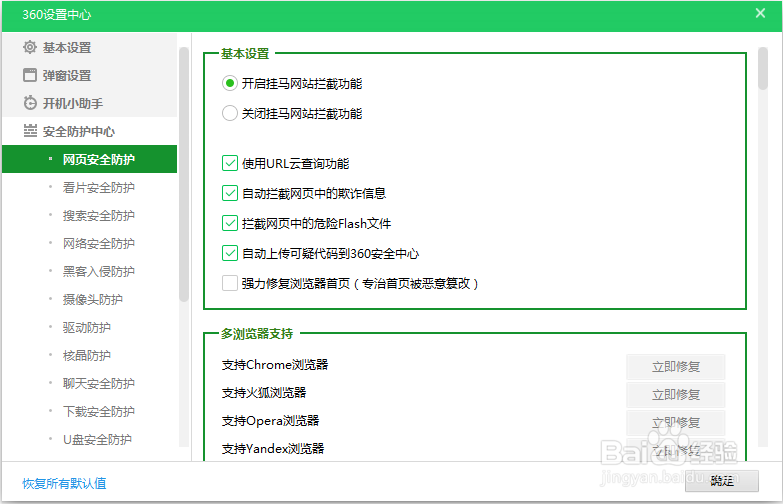Click 立即修复 for Opera浏览器
This screenshot has width=783, height=504.
[x=676, y=423]
